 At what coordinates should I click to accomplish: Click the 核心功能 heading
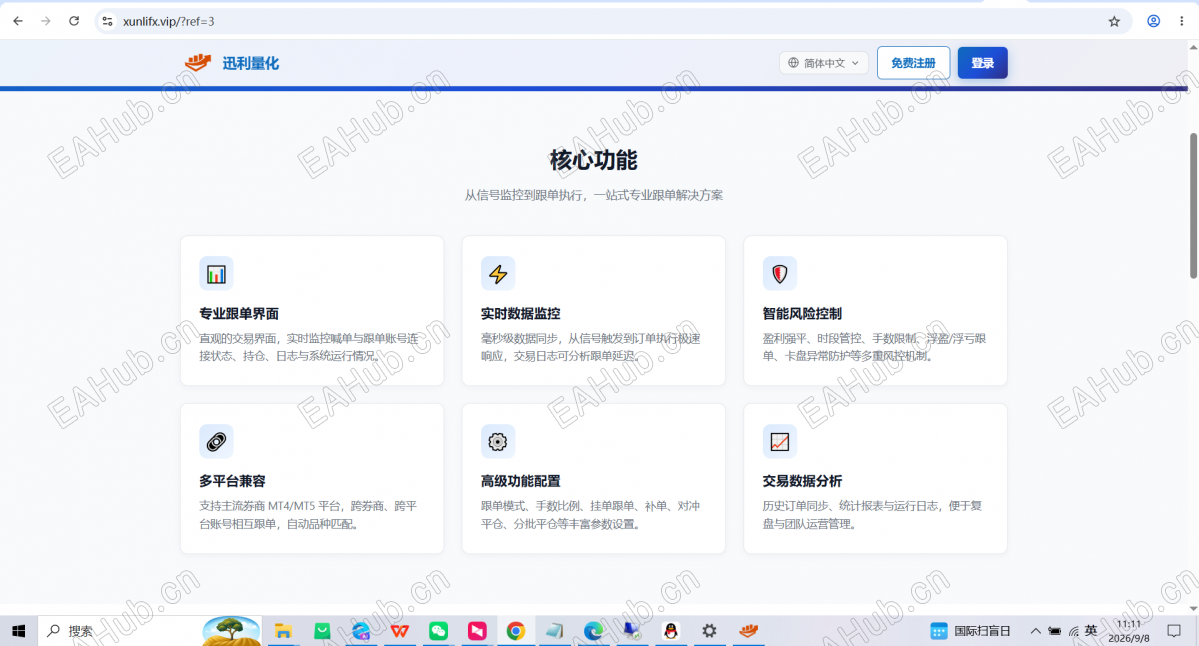point(593,160)
